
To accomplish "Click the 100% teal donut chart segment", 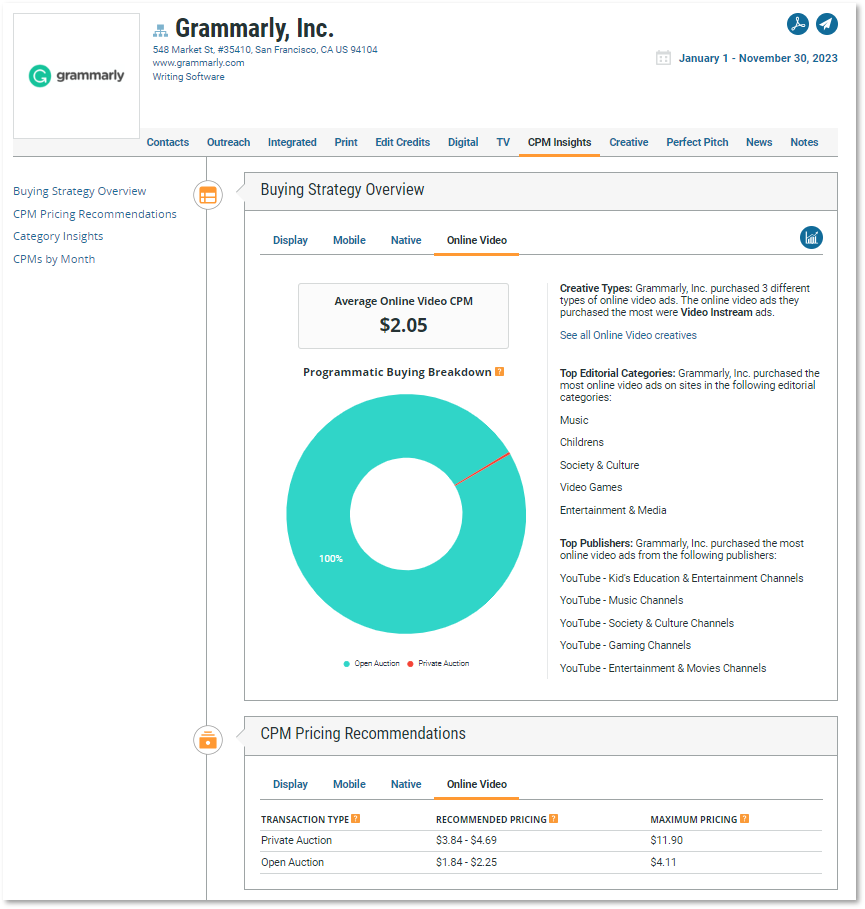I will [330, 558].
